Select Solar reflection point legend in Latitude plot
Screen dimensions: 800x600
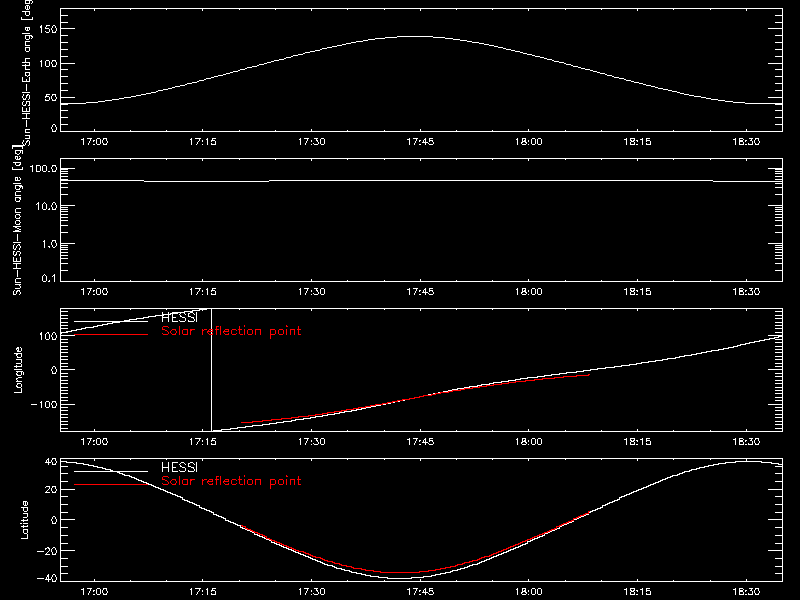click(231, 481)
